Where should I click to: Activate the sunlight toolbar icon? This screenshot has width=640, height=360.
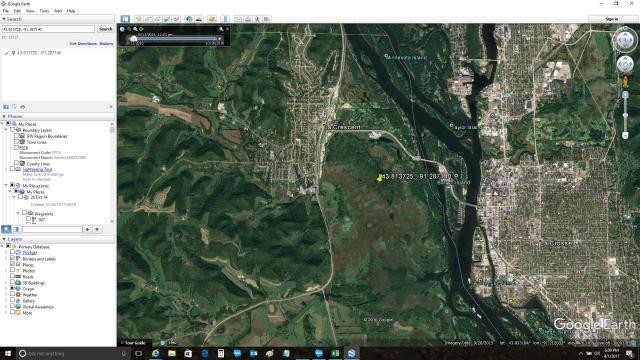199,19
